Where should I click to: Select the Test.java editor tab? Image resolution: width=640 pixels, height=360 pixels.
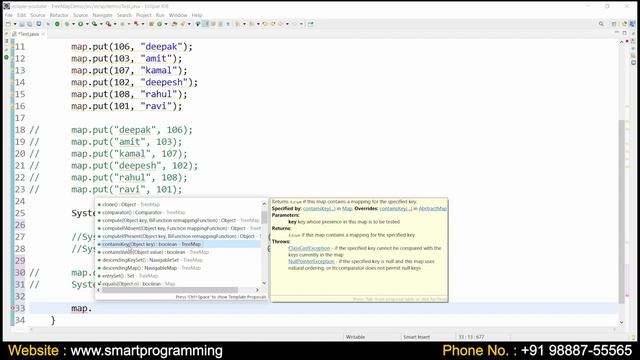pos(28,34)
